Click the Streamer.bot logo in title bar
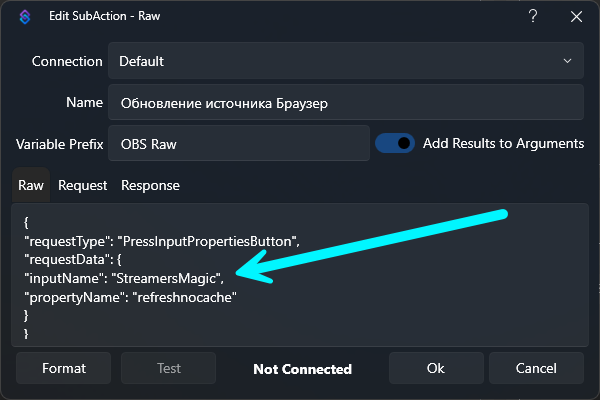The width and height of the screenshot is (600, 400). coord(22,17)
